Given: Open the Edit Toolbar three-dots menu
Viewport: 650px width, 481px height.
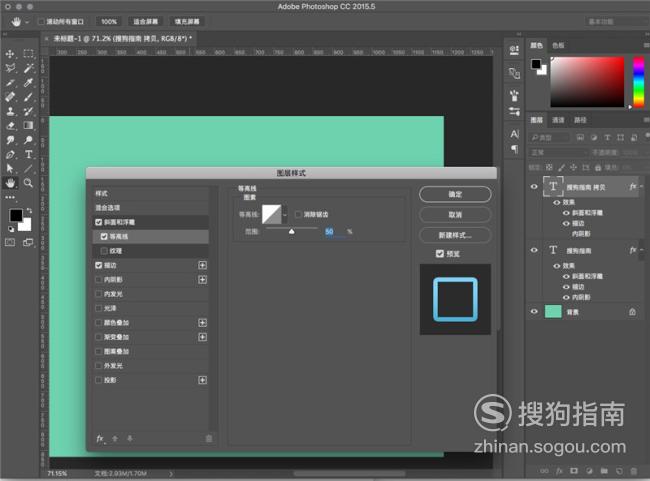Looking at the screenshot, I should click(10, 197).
